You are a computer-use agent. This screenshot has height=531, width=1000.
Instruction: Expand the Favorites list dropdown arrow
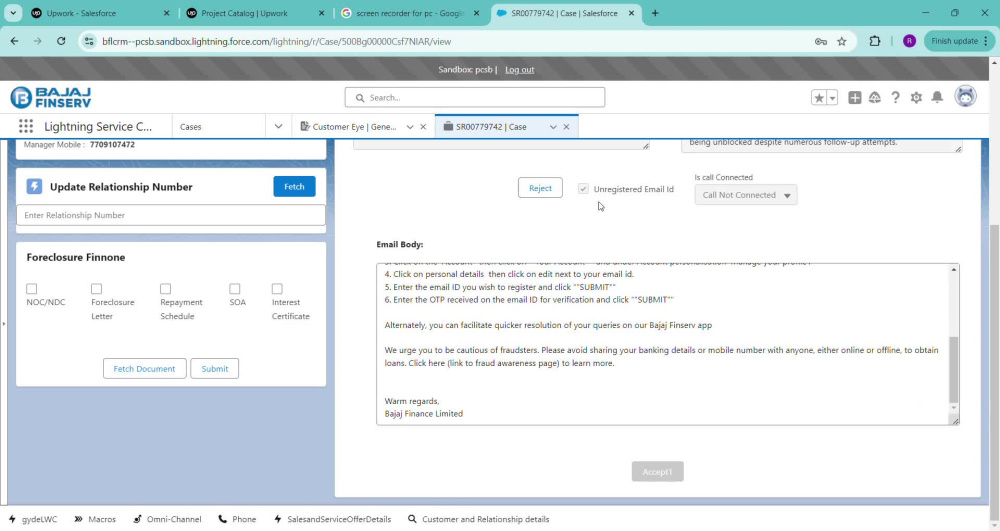click(832, 98)
